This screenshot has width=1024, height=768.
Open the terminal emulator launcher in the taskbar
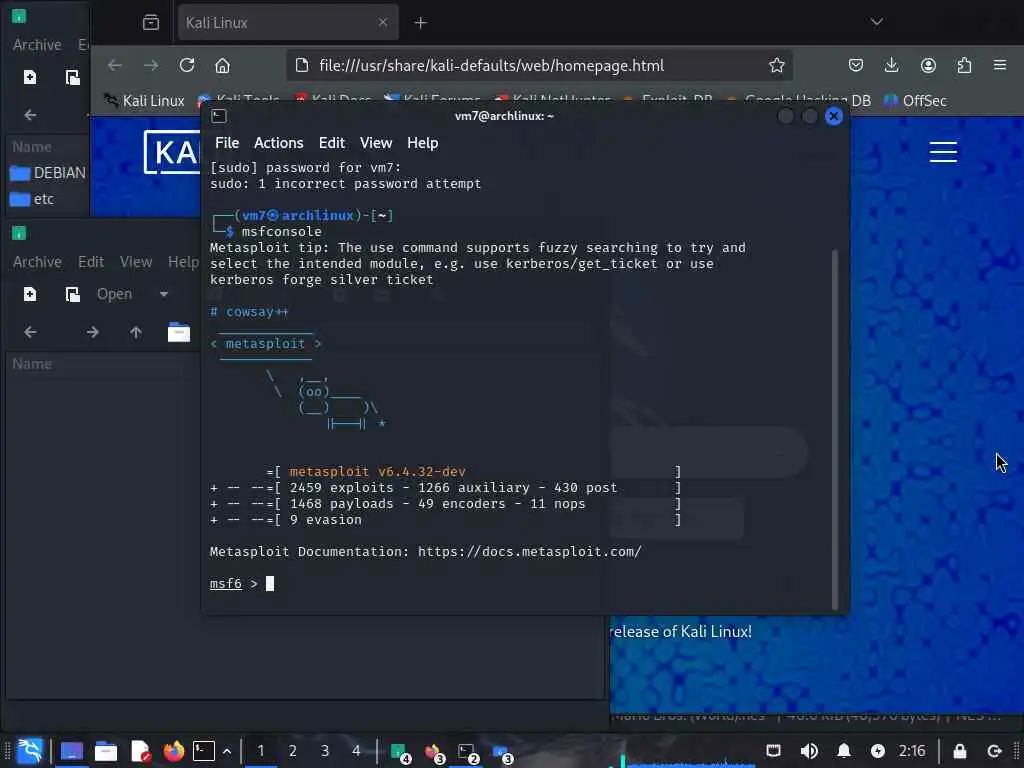204,751
